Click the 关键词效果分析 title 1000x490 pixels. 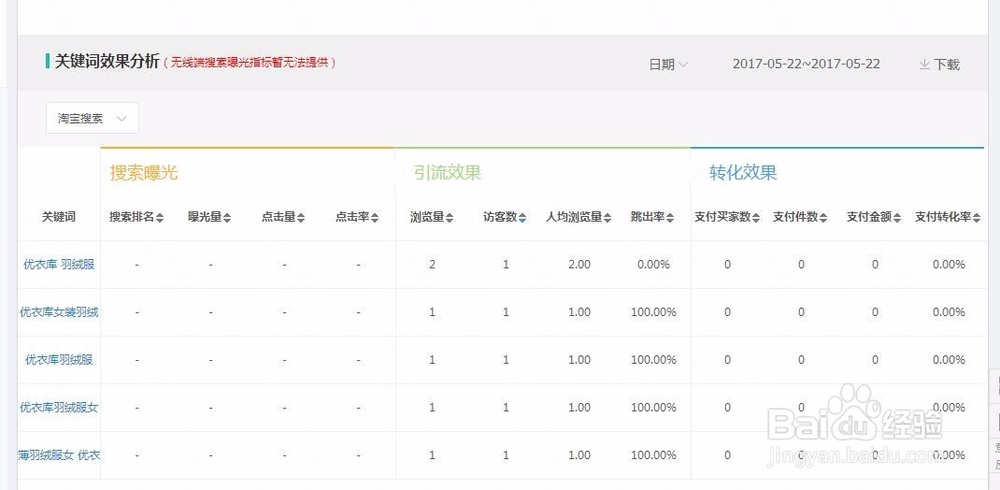click(x=107, y=62)
